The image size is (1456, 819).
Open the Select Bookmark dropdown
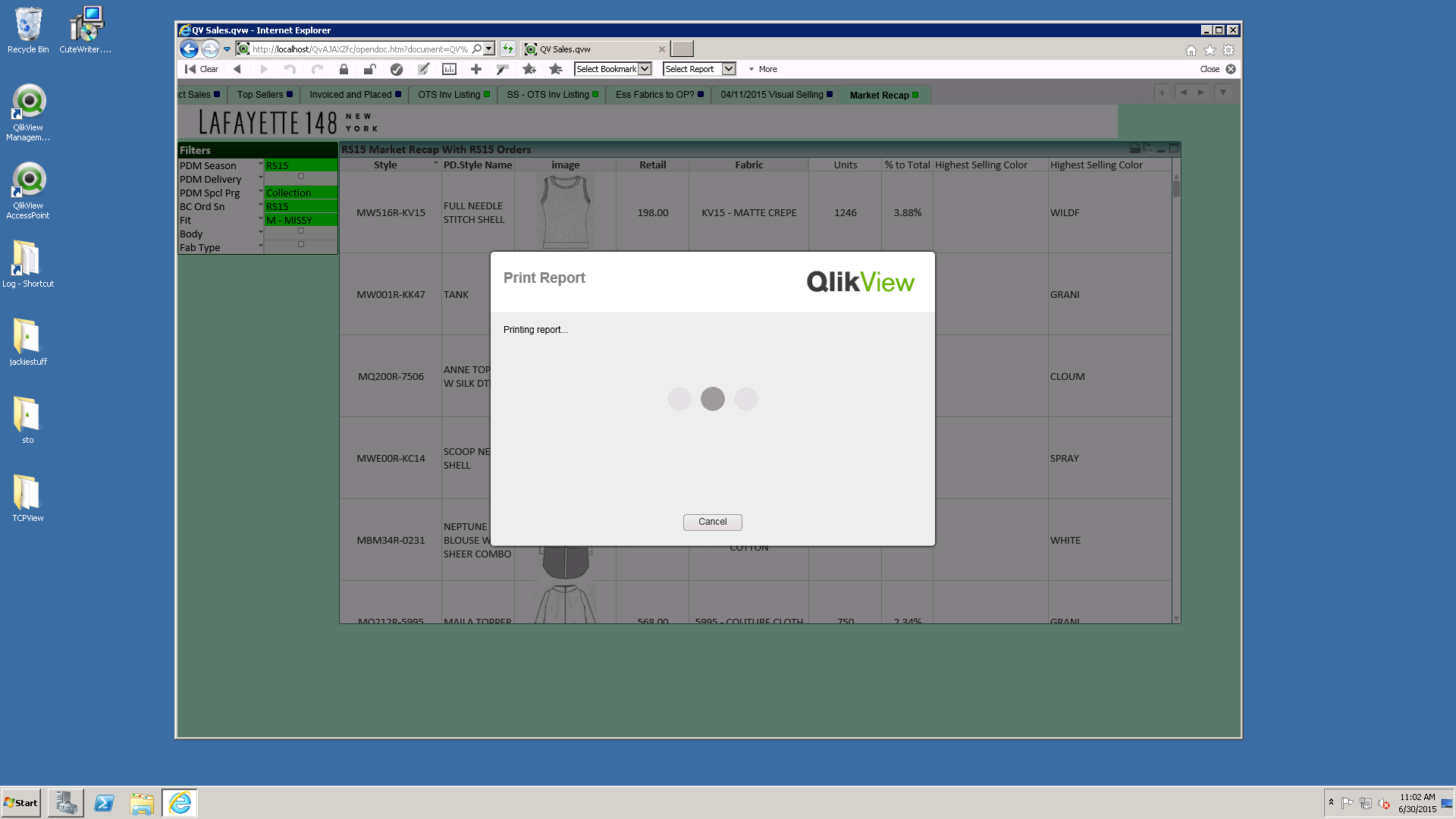[x=613, y=69]
